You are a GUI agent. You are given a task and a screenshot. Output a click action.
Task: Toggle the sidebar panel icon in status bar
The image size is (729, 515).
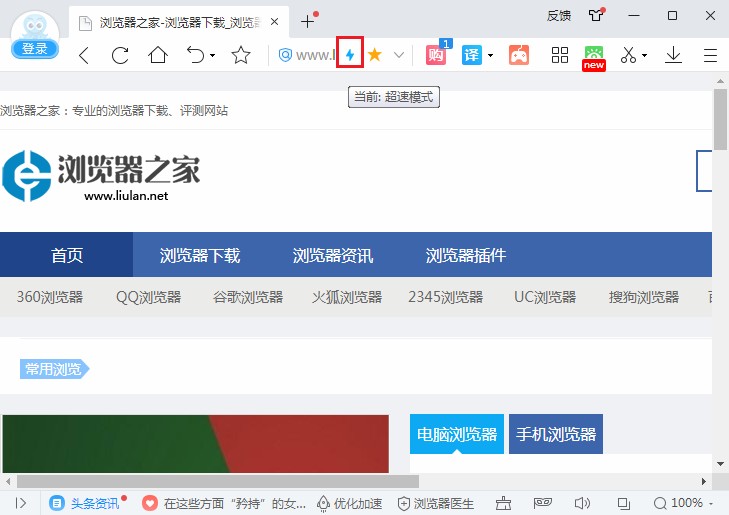(x=20, y=503)
